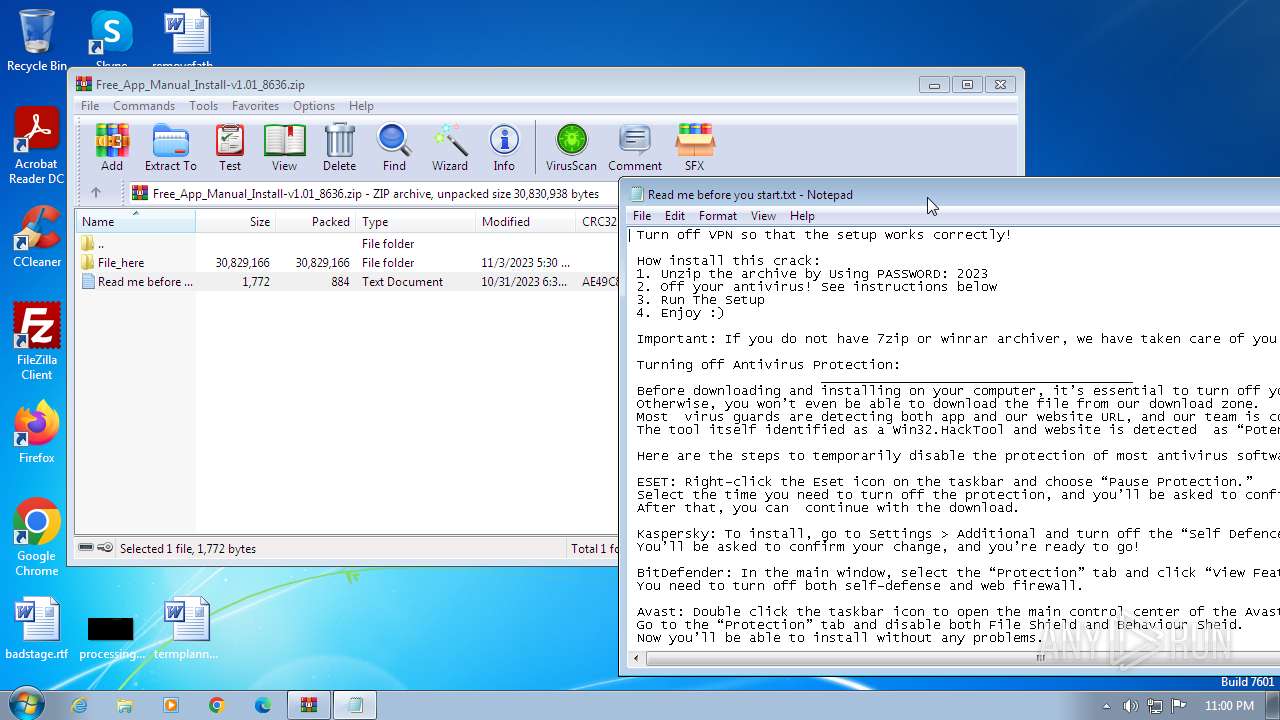This screenshot has height=720, width=1280.
Task: Open WinRAR File menu
Action: tap(90, 106)
